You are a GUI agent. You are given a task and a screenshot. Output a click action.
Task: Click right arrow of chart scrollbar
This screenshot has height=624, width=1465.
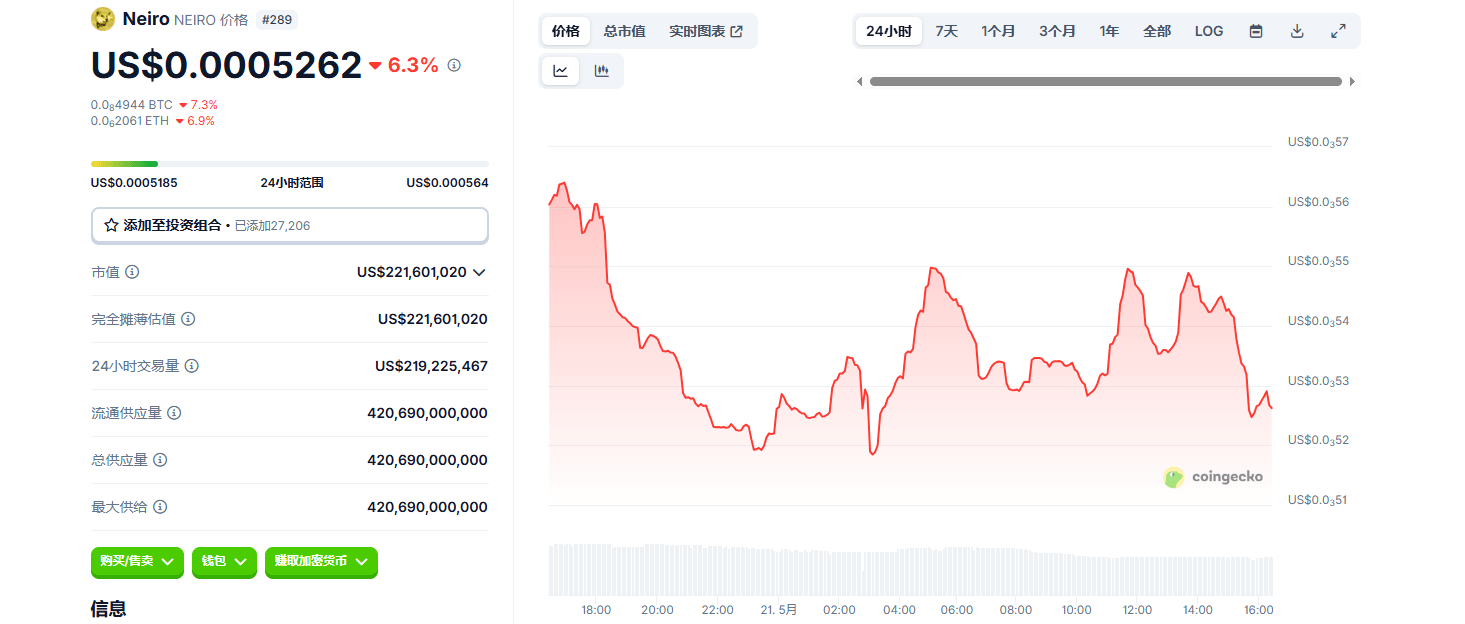[1353, 82]
